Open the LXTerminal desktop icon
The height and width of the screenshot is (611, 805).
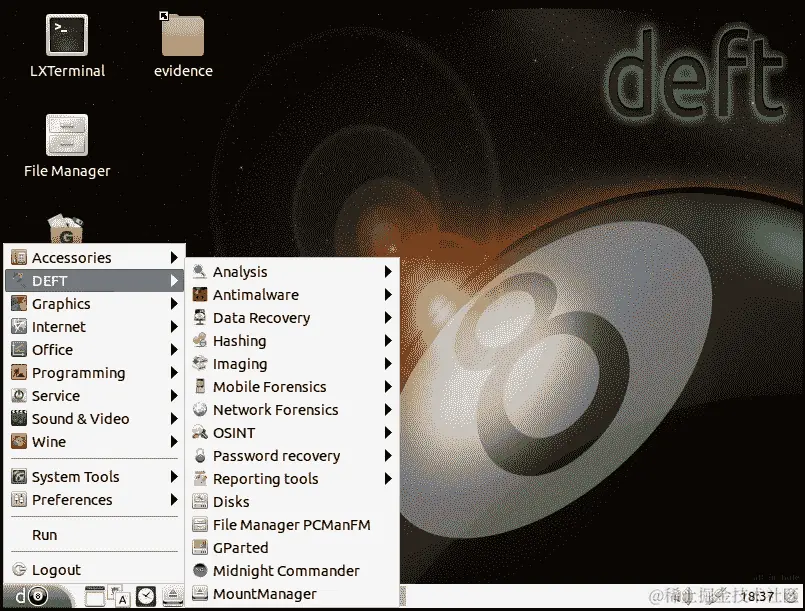click(67, 35)
